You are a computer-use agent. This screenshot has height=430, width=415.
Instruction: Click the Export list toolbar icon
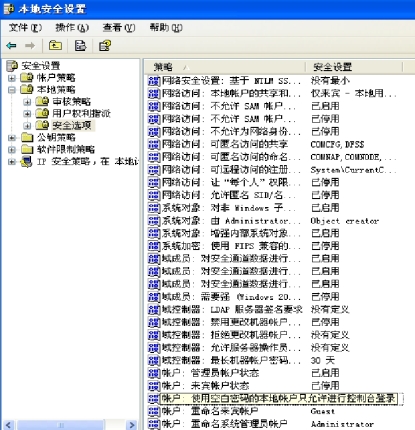pos(80,45)
